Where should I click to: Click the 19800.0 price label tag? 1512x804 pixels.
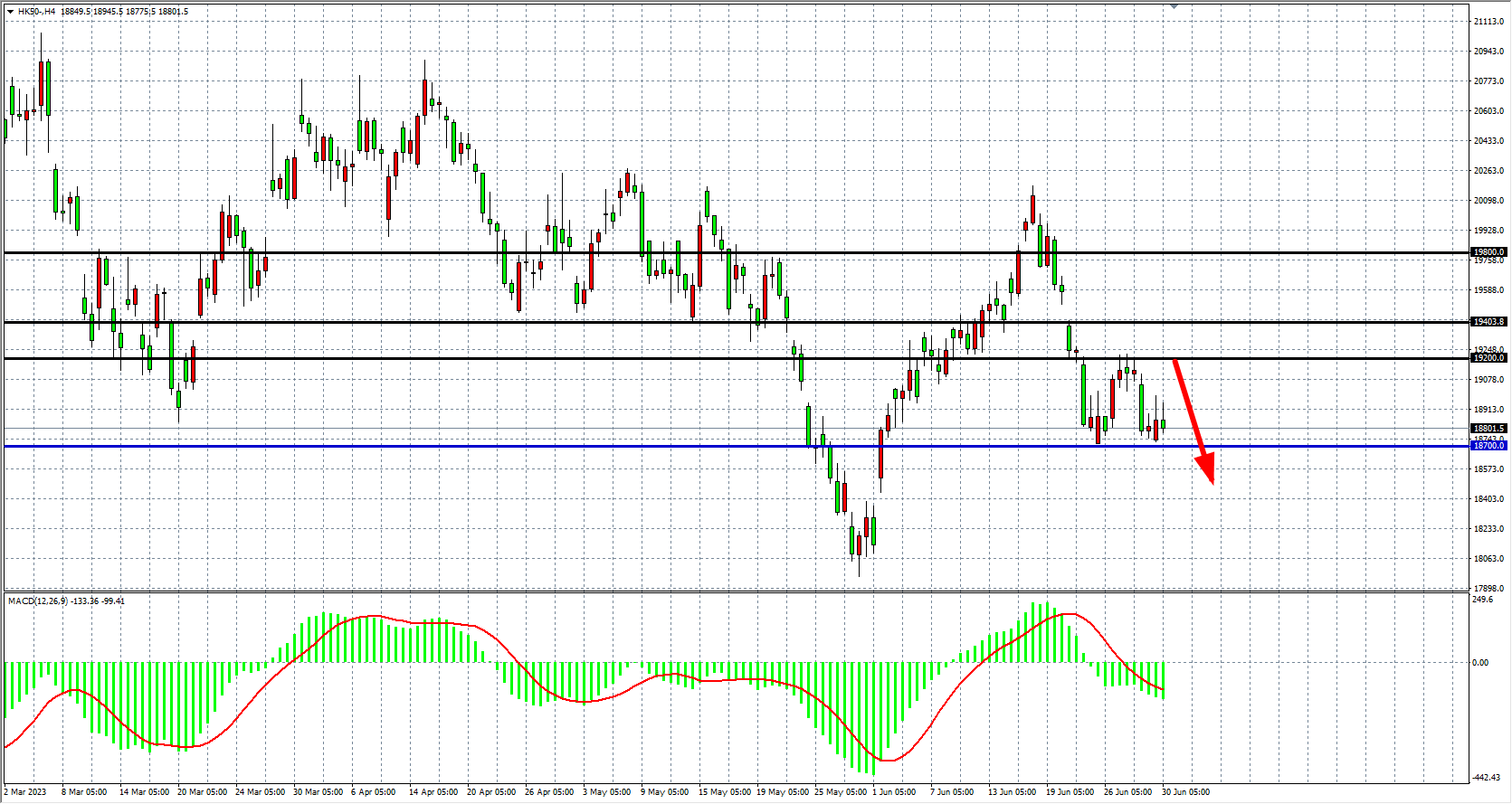1488,252
